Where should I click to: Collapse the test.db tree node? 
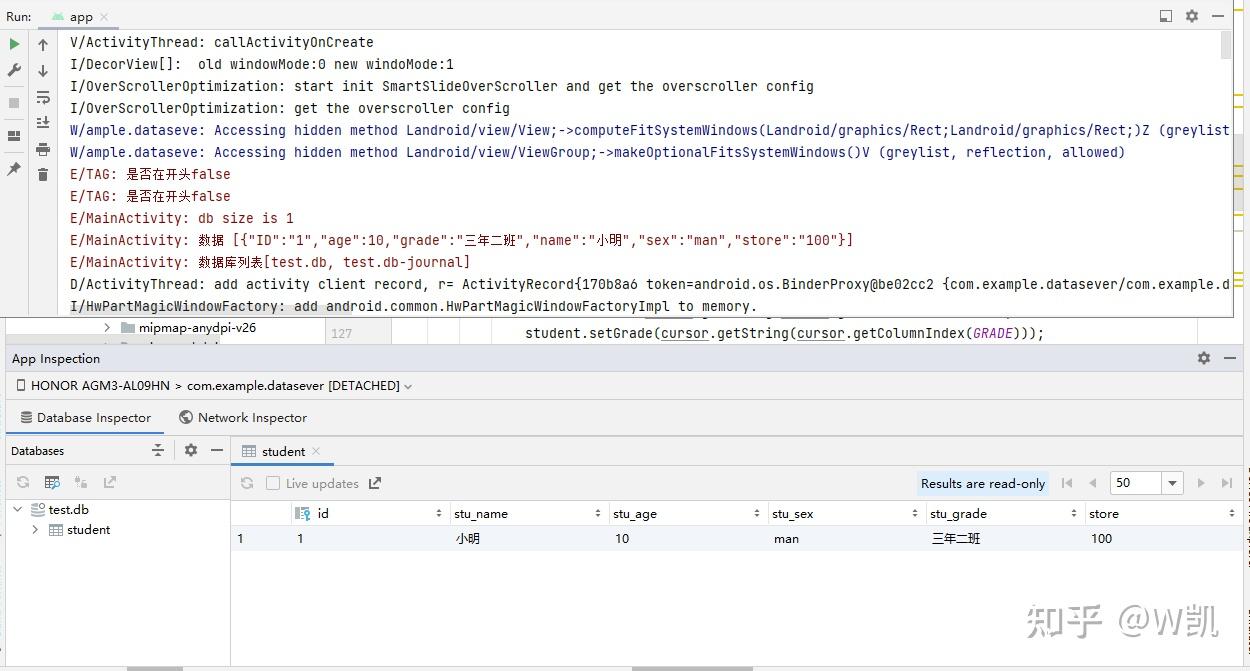pyautogui.click(x=18, y=509)
